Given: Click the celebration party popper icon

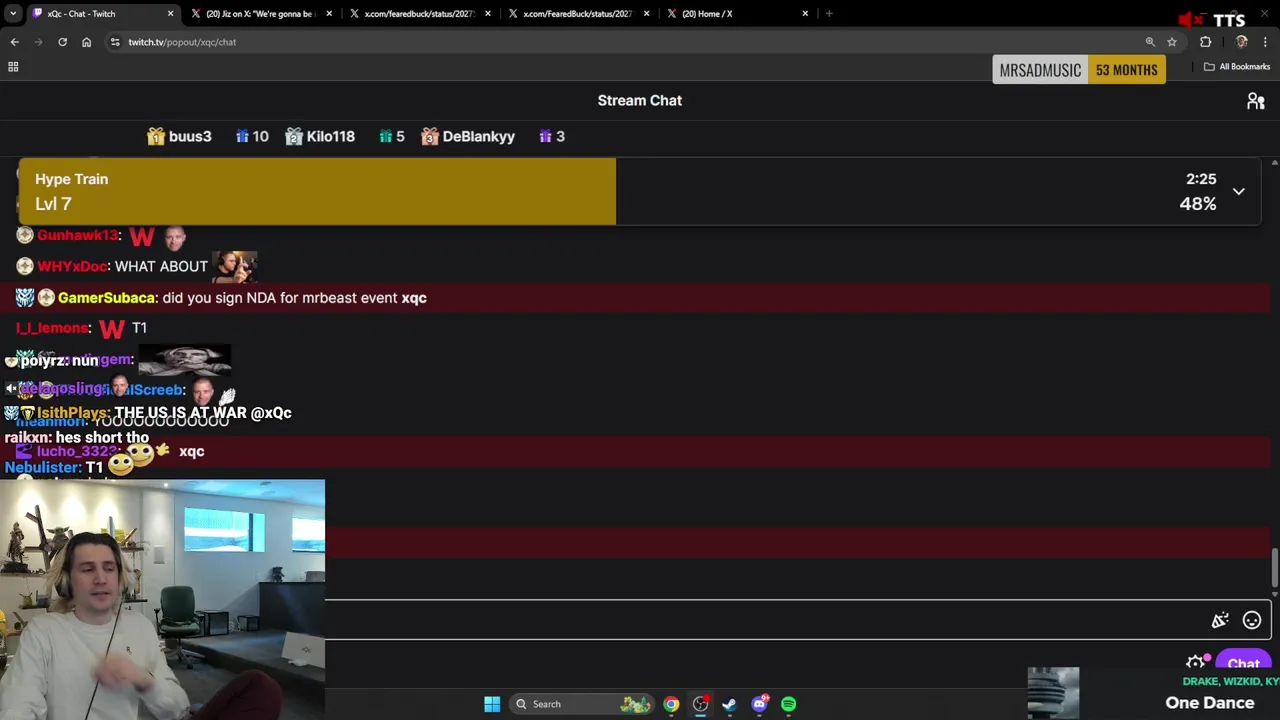Looking at the screenshot, I should tap(1220, 621).
